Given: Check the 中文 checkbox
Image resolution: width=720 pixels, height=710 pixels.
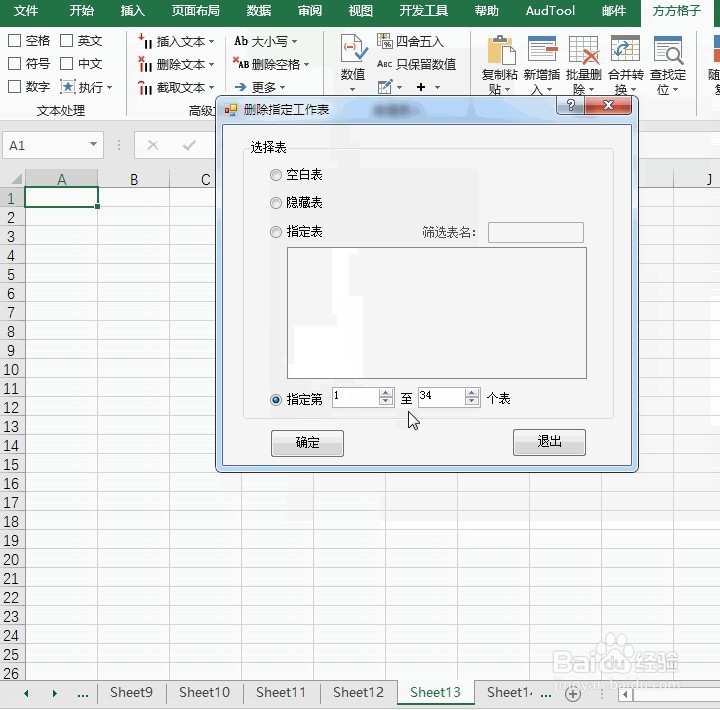Looking at the screenshot, I should click(67, 63).
